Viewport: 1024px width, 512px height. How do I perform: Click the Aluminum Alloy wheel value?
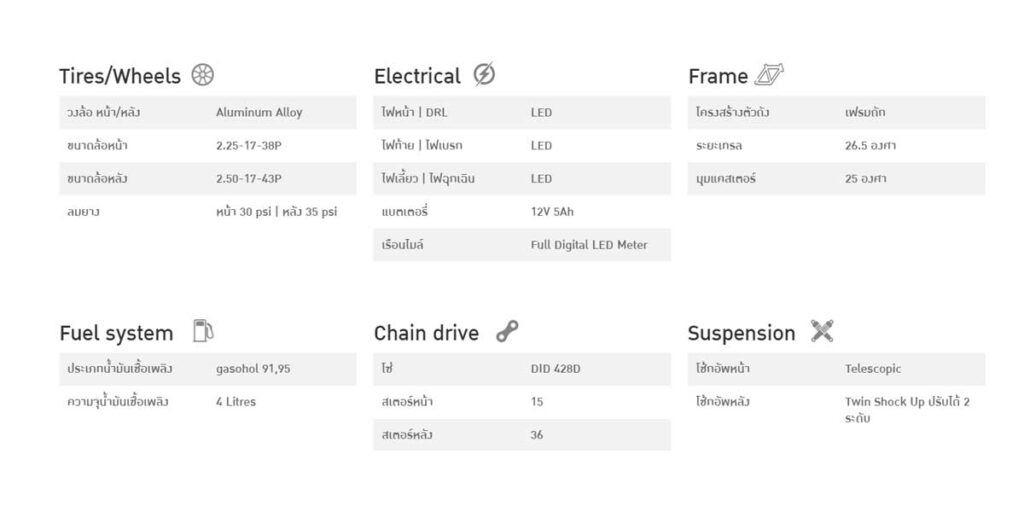click(259, 112)
